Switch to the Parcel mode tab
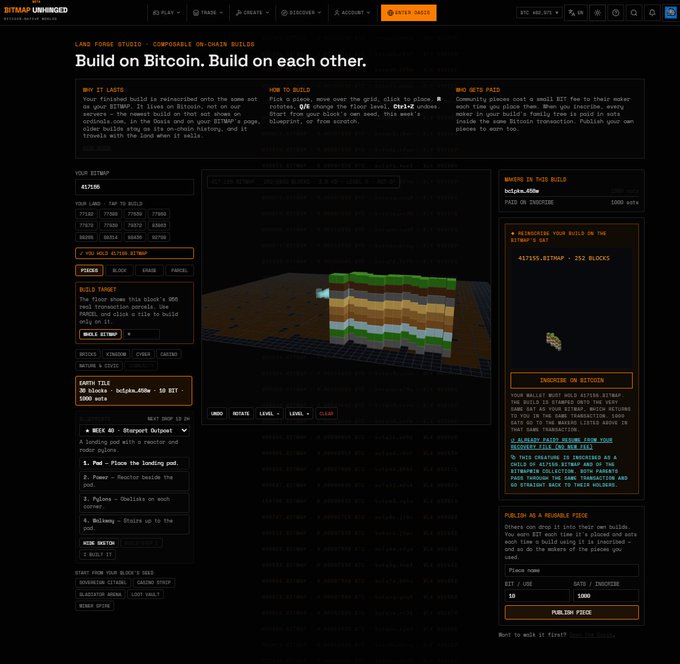Image resolution: width=680 pixels, height=664 pixels. coord(179,270)
